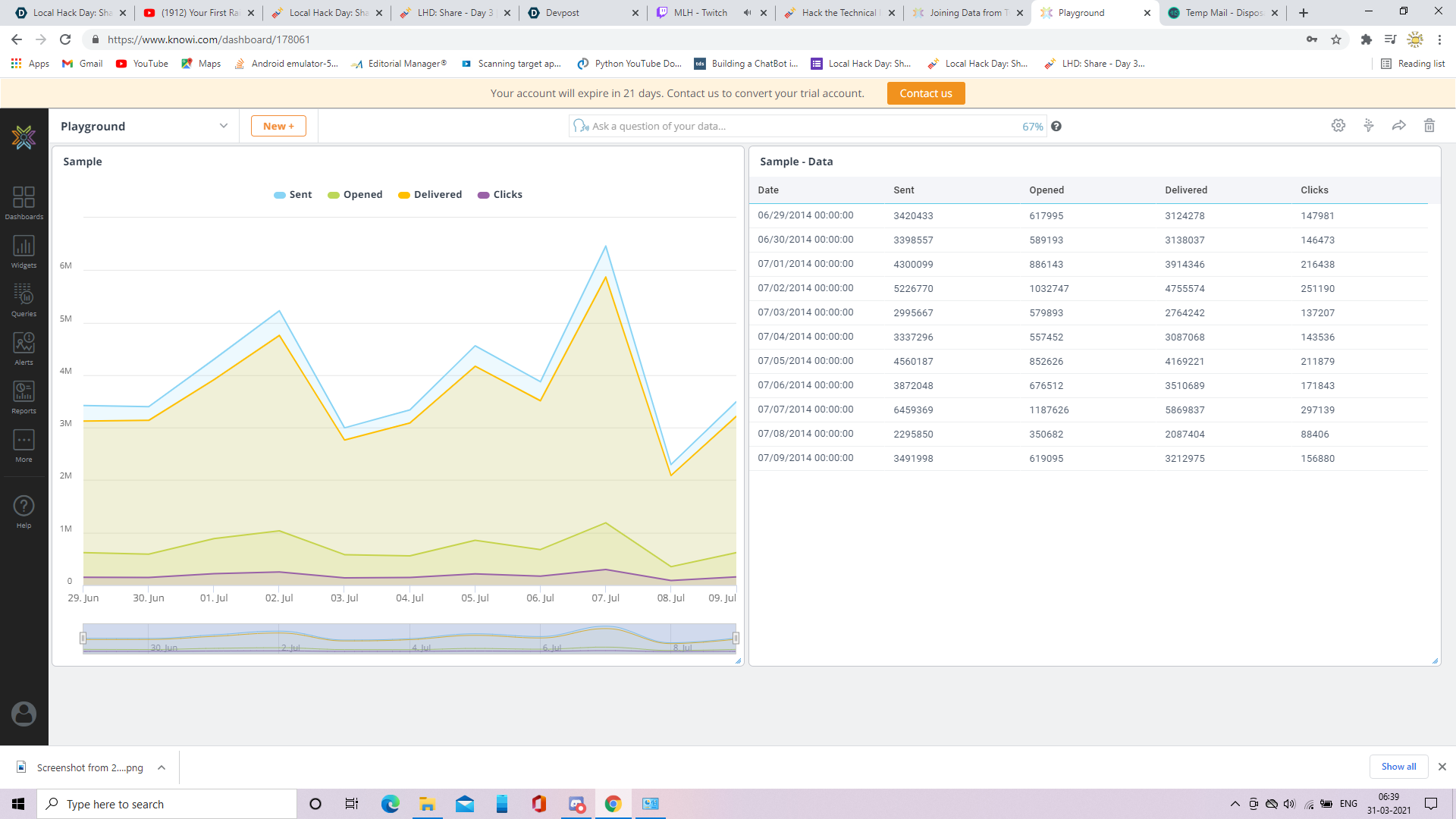Switch to the Devpost browser tab
Screen dimensions: 1456x819
[x=562, y=13]
